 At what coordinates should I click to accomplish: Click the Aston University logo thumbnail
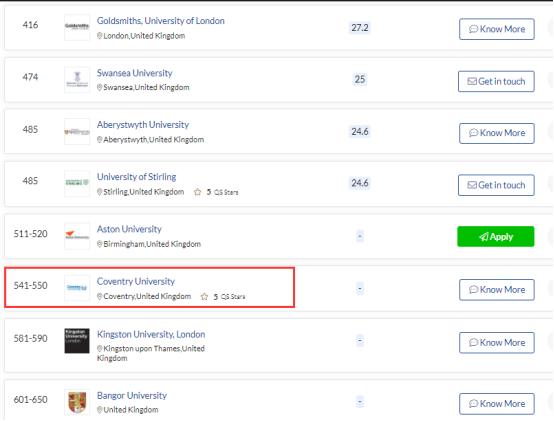[x=77, y=236]
